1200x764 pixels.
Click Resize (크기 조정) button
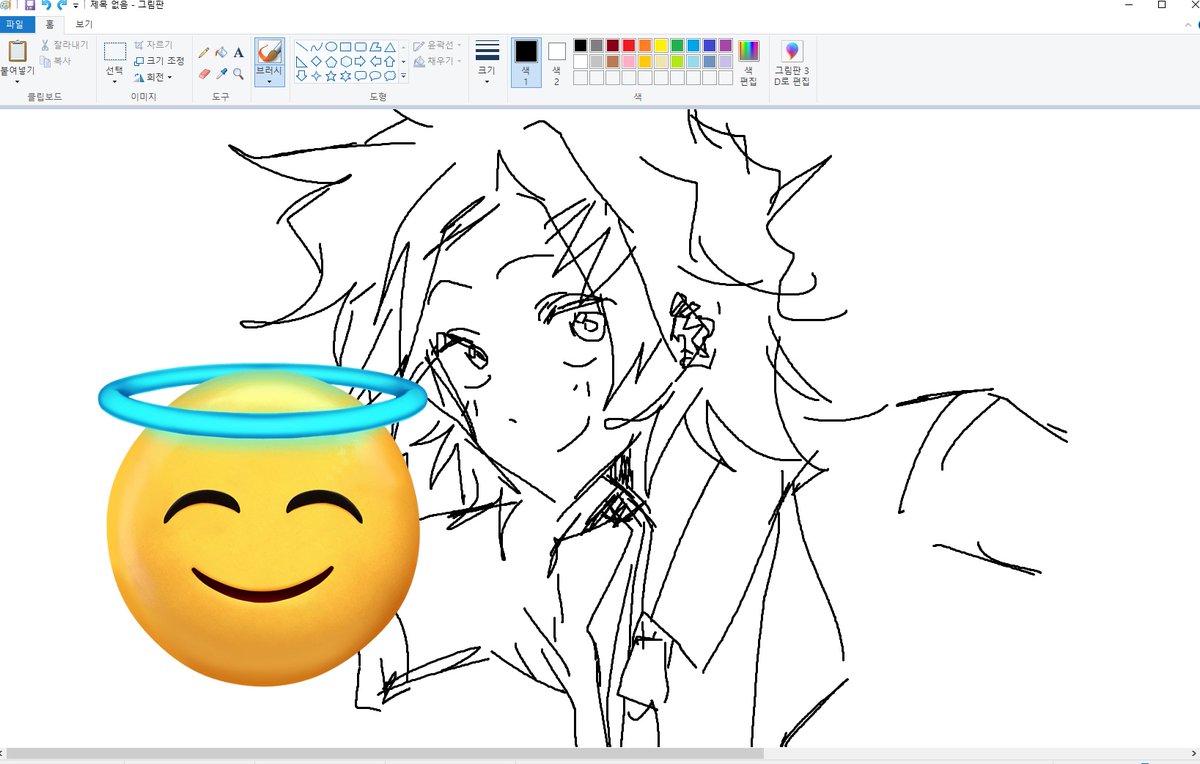159,61
